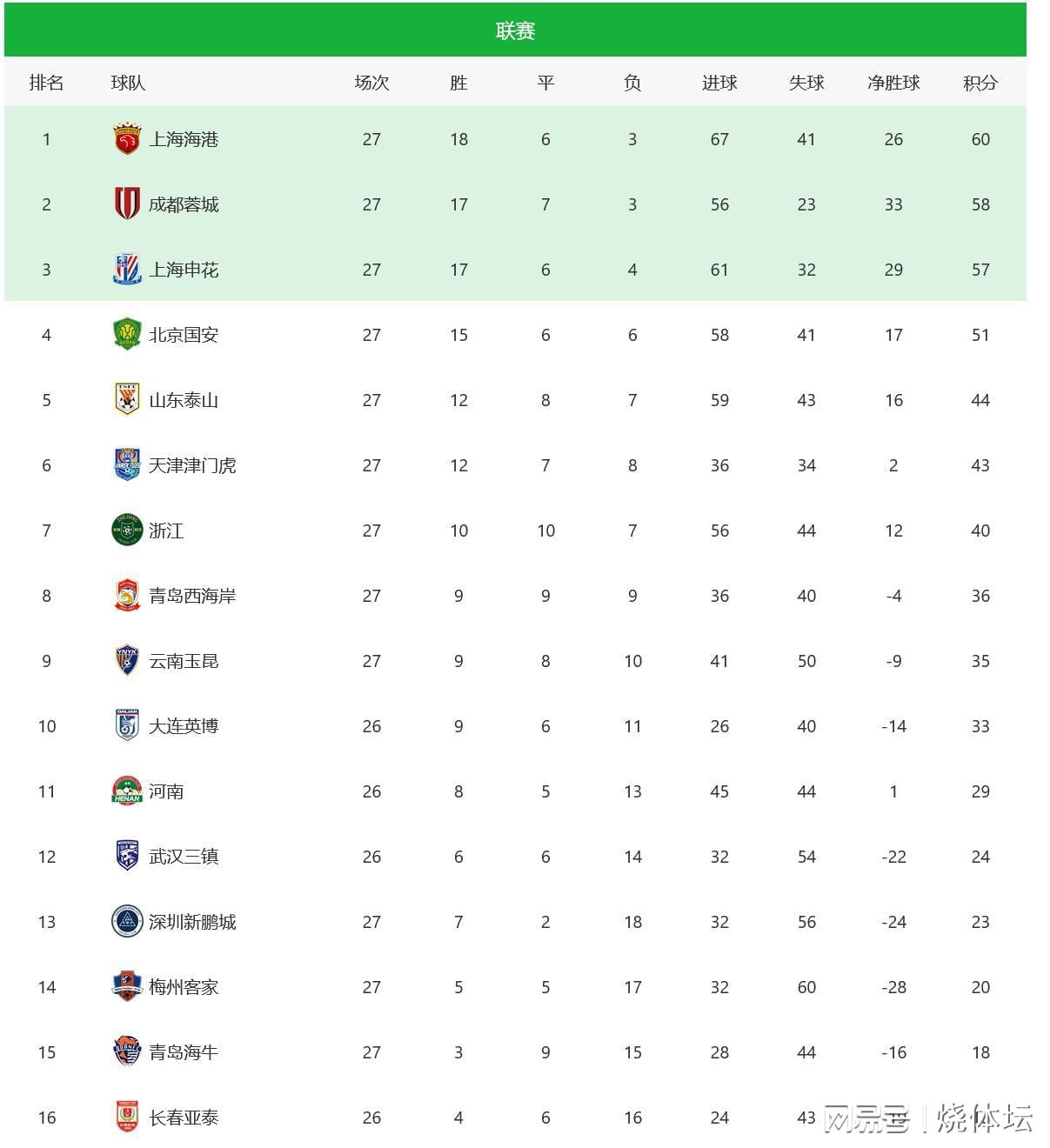Select the 上海申花 team badge
The width and height of the screenshot is (1050, 1148).
pos(127,270)
